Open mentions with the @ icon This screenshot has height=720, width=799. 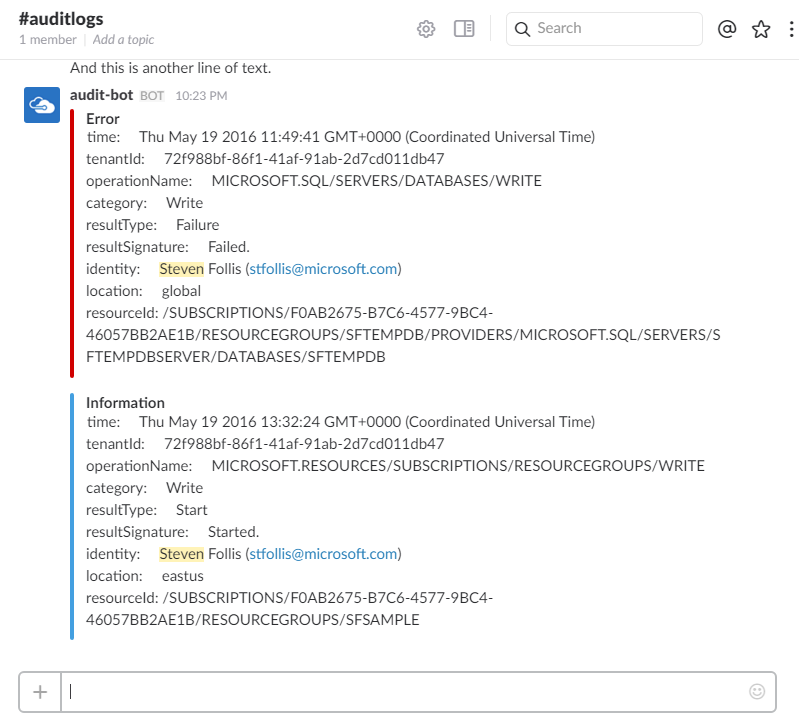(x=727, y=29)
